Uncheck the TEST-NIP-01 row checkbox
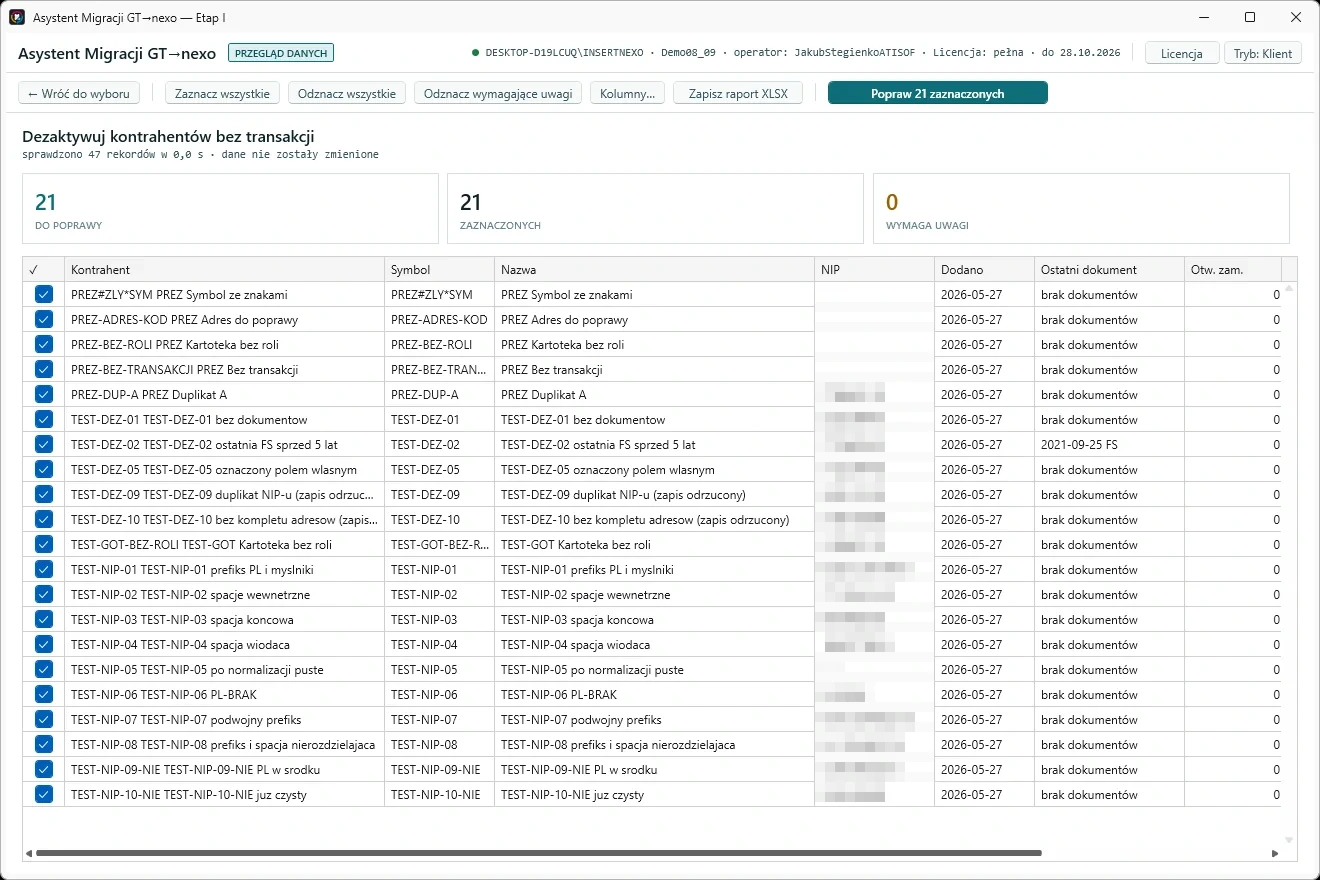The image size is (1320, 880). 44,569
